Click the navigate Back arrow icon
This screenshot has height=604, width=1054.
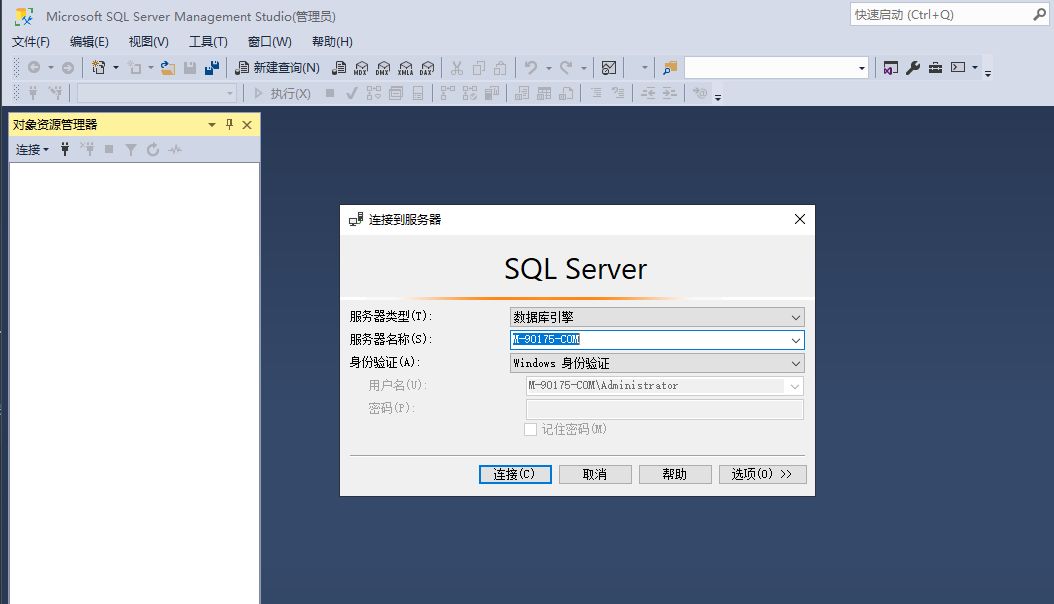[x=34, y=67]
